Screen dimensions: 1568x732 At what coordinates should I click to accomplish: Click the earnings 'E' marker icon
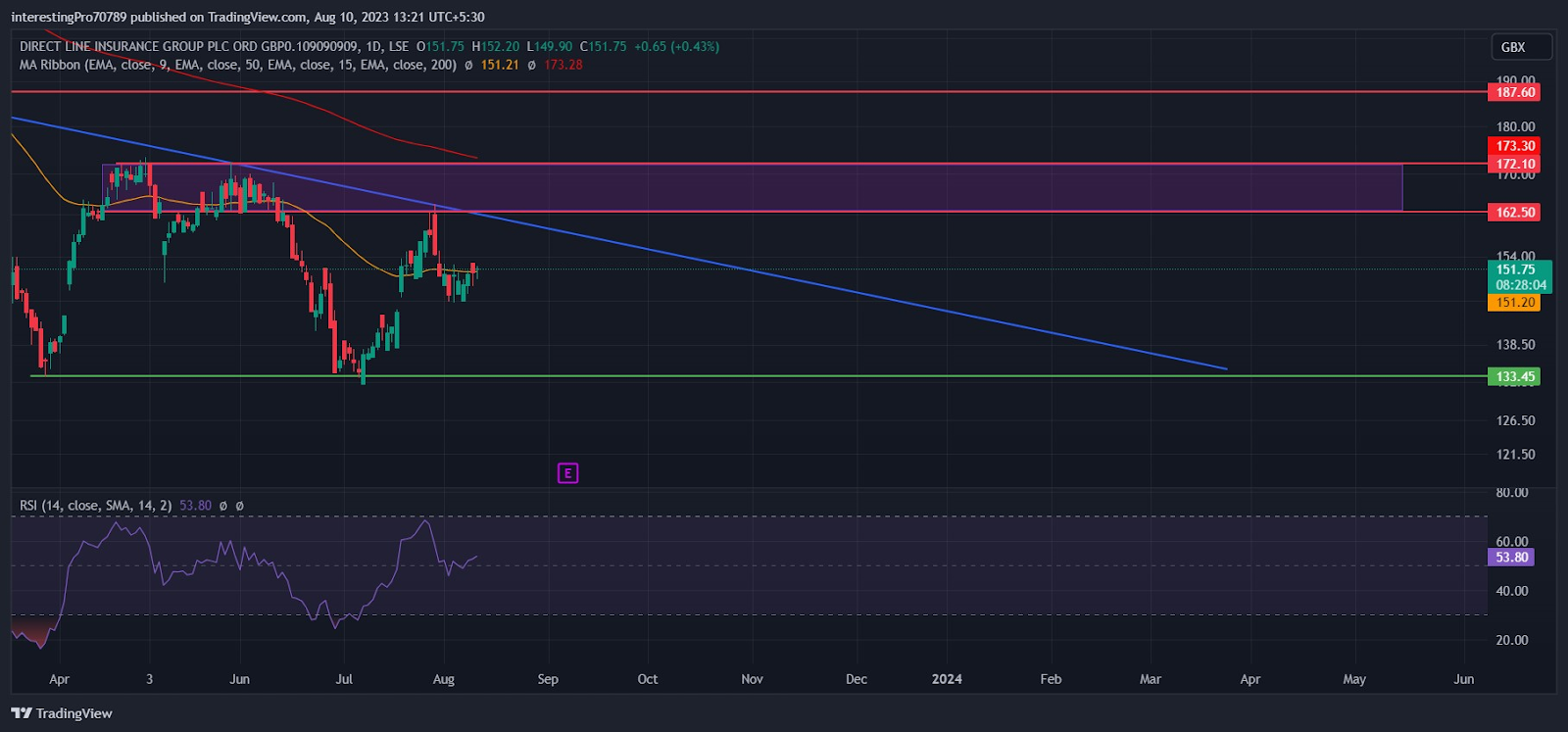567,473
